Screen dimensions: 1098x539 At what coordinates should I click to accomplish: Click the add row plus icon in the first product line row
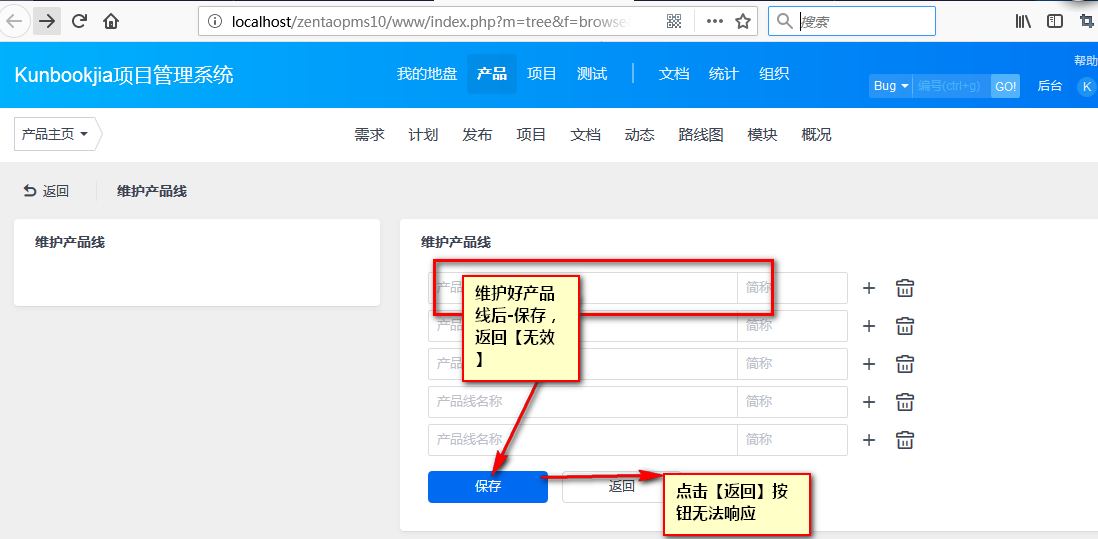tap(869, 288)
